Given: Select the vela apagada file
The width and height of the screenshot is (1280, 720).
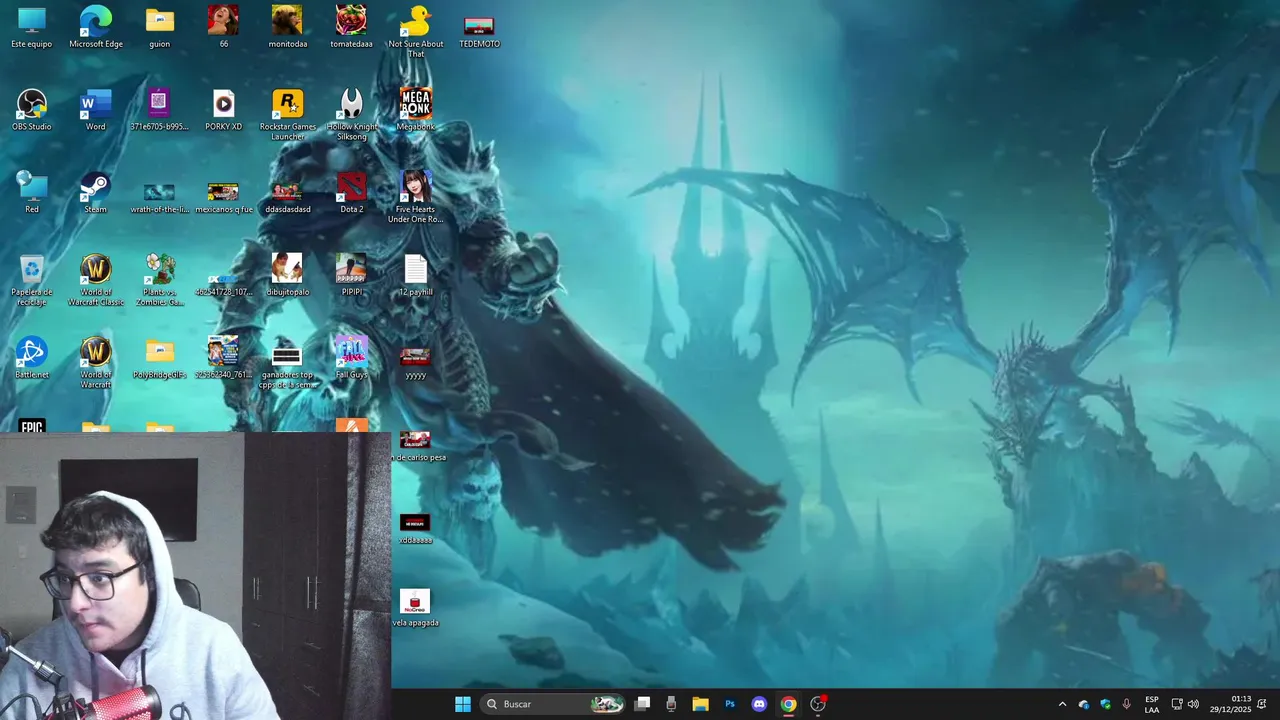Looking at the screenshot, I should coord(415,607).
